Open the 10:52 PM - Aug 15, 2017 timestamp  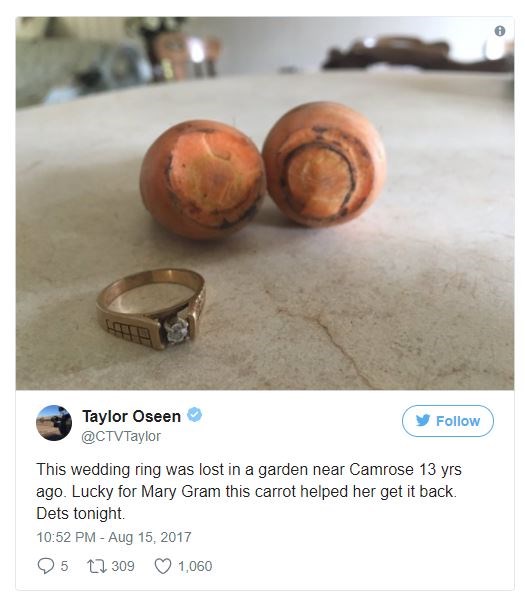(114, 537)
